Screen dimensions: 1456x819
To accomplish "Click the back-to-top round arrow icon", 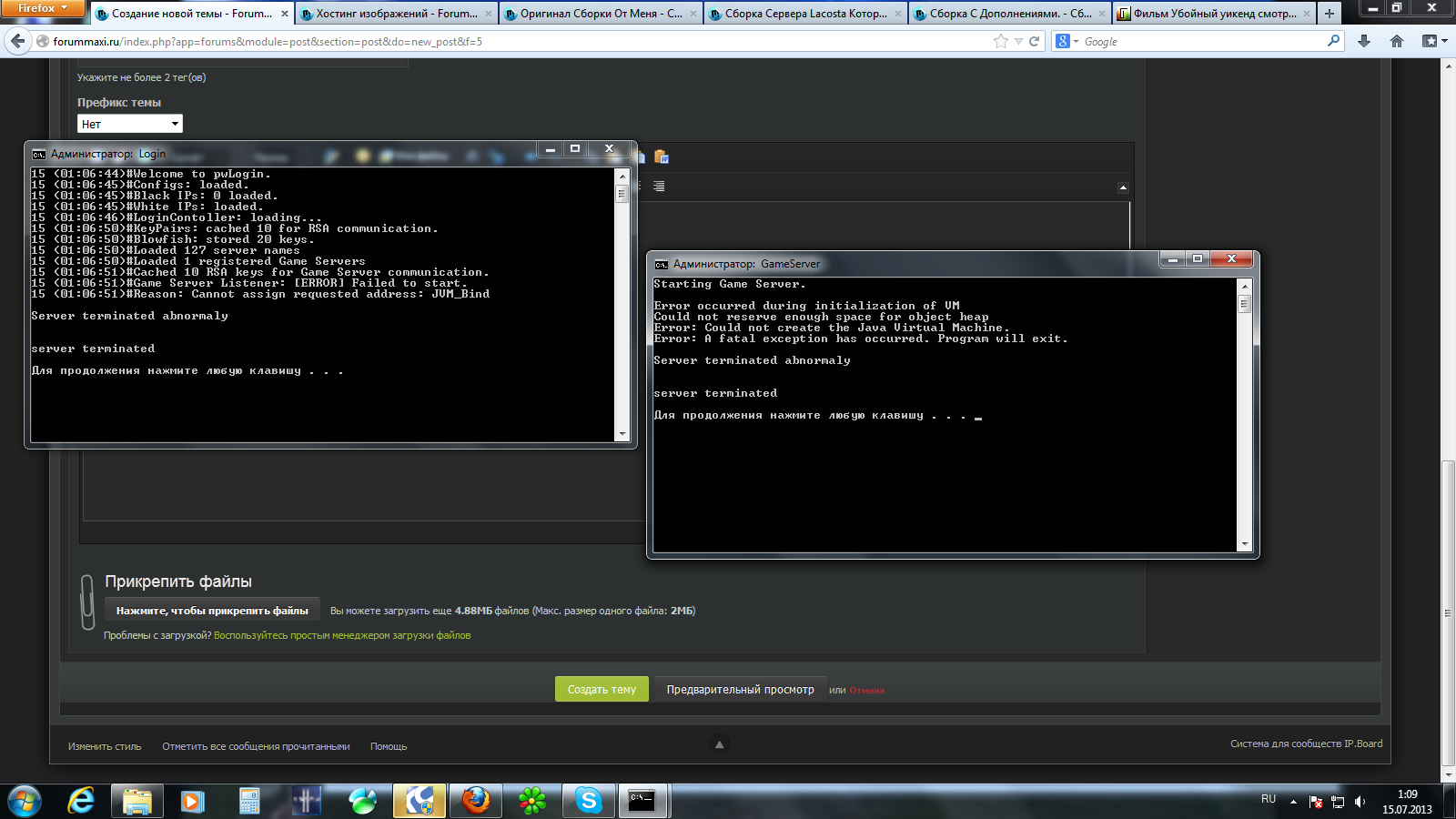I will click(x=719, y=744).
